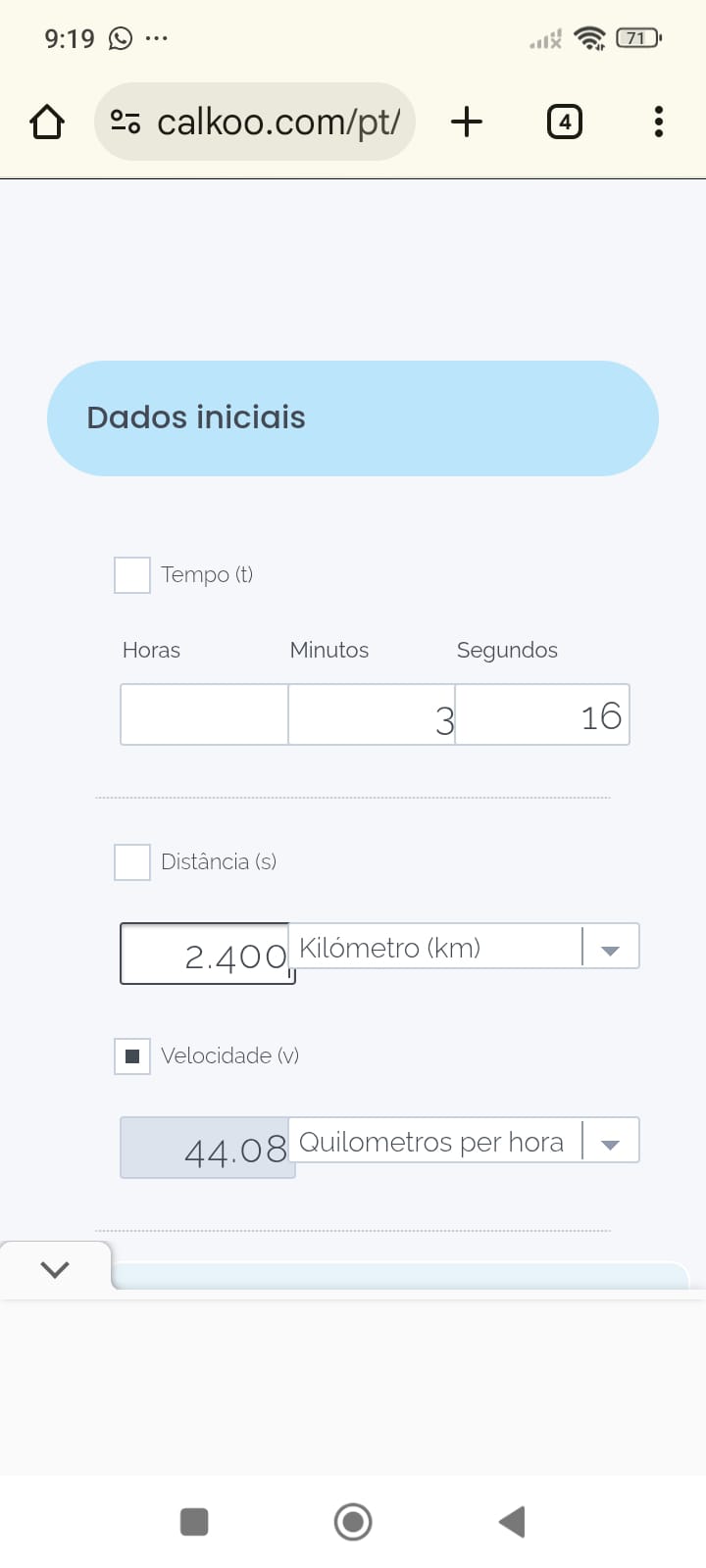This screenshot has width=706, height=1568.
Task: Tap the Android home circle button
Action: [353, 1522]
